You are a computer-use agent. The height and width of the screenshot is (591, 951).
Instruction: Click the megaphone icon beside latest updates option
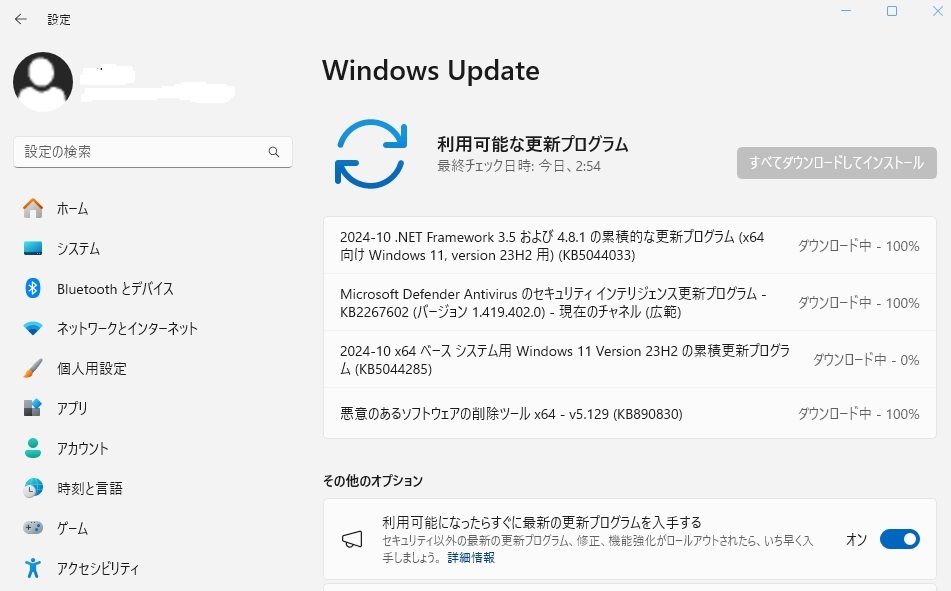point(352,540)
